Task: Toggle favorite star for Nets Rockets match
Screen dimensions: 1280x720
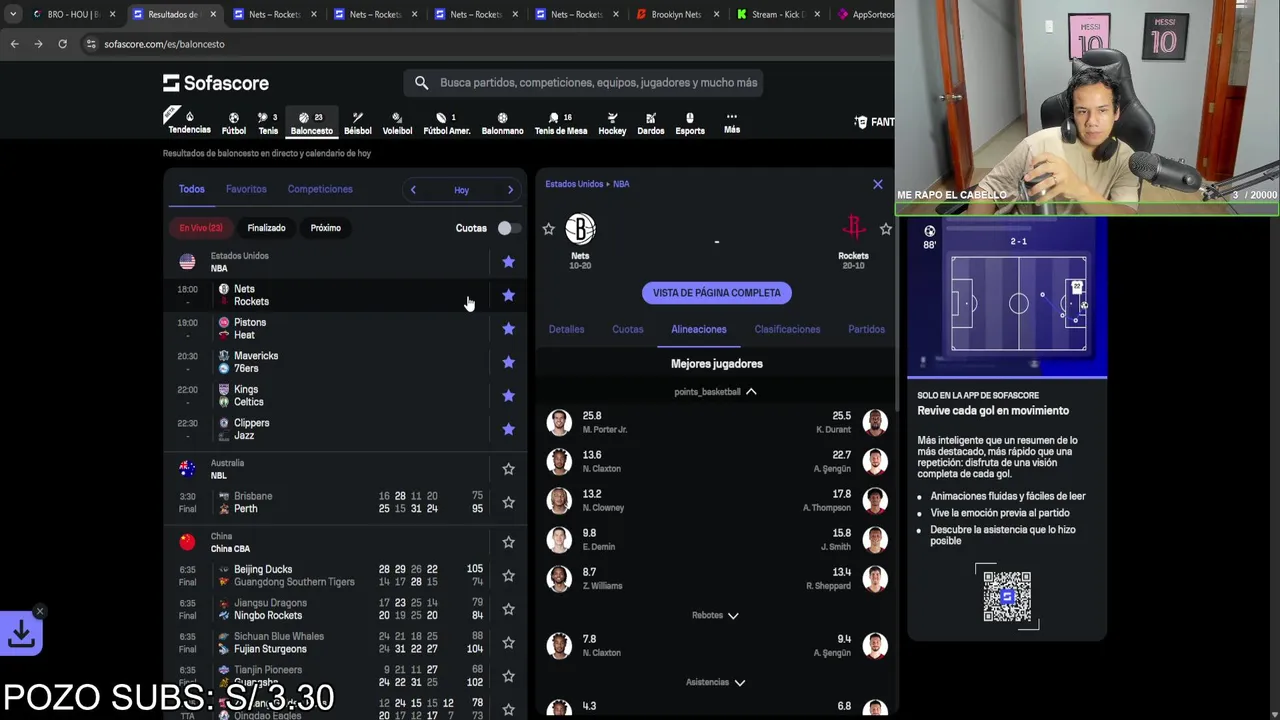Action: [508, 295]
